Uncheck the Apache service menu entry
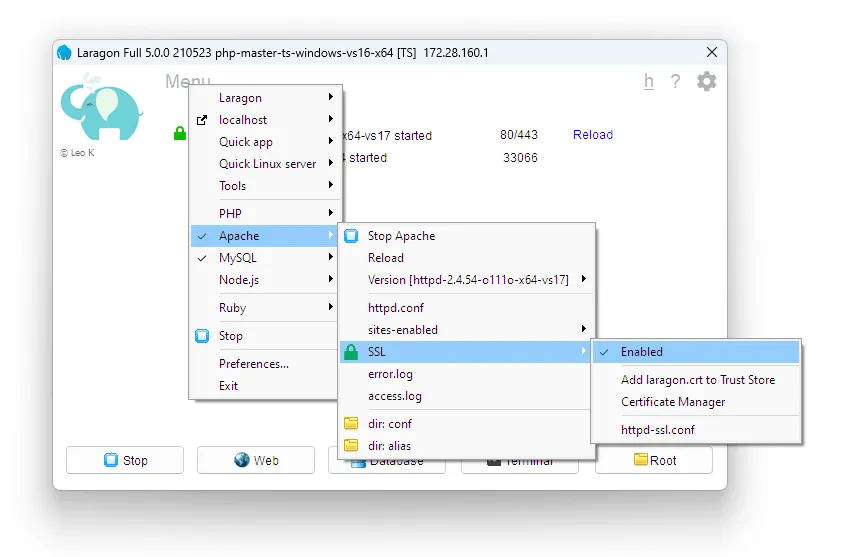851x557 pixels. [239, 236]
